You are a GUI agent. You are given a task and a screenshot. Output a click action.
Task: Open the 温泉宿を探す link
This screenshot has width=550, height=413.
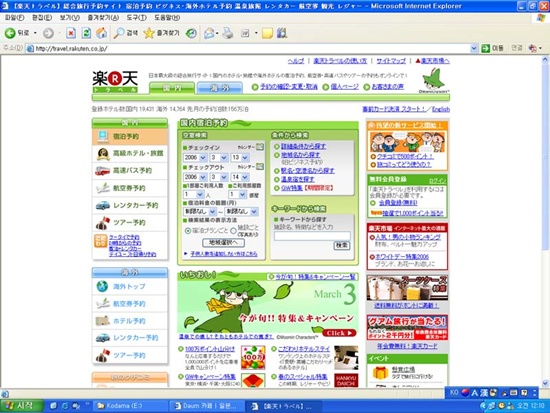297,179
